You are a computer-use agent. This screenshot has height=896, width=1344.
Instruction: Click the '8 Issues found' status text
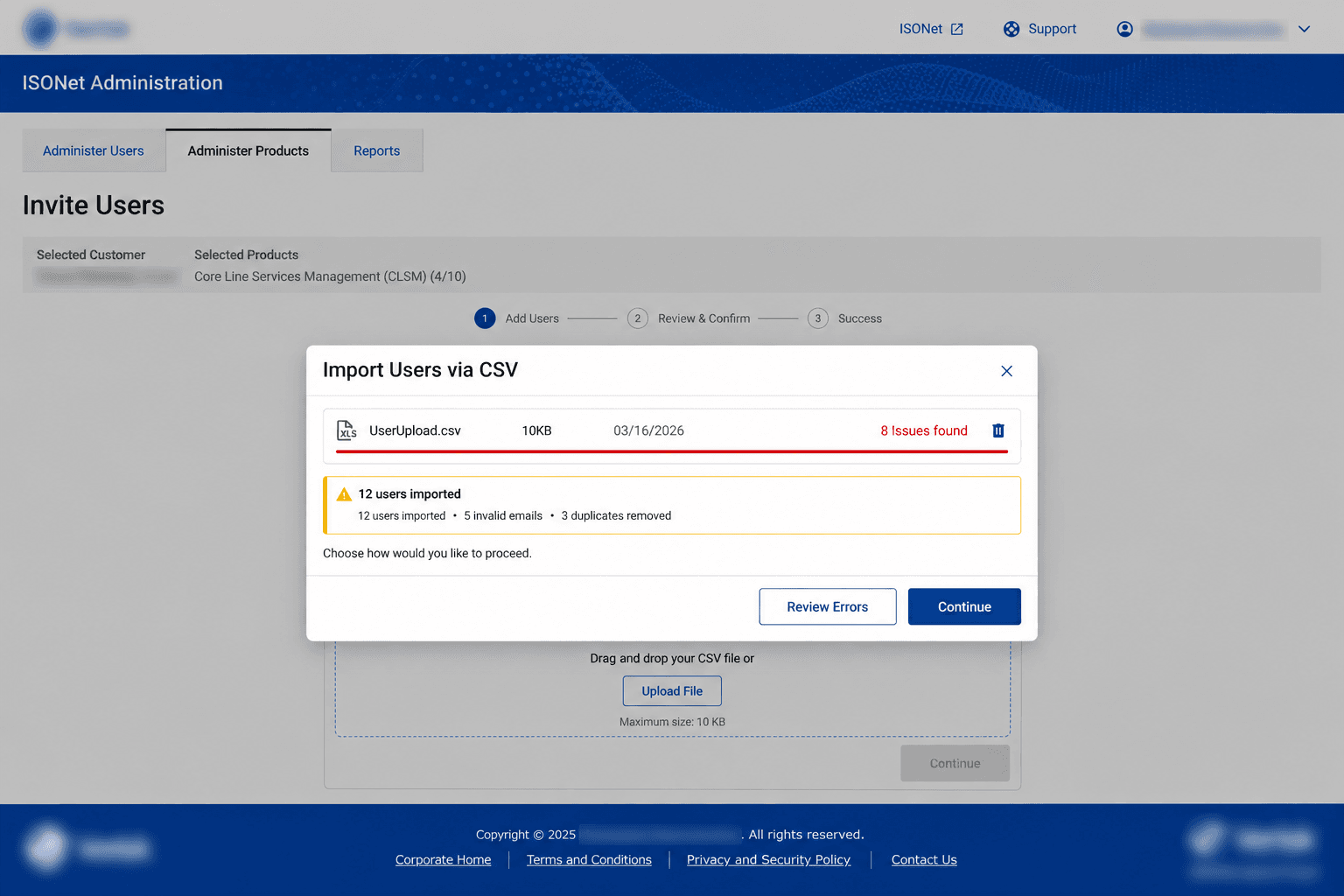(x=924, y=430)
